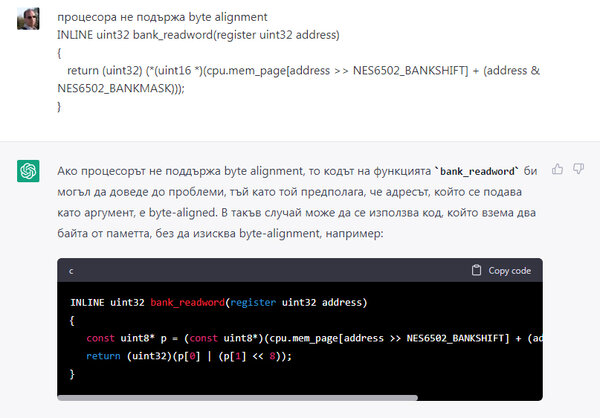Click 'INLINE uint32 bank_readword' line in user message
The width and height of the screenshot is (600, 418).
[x=198, y=35]
